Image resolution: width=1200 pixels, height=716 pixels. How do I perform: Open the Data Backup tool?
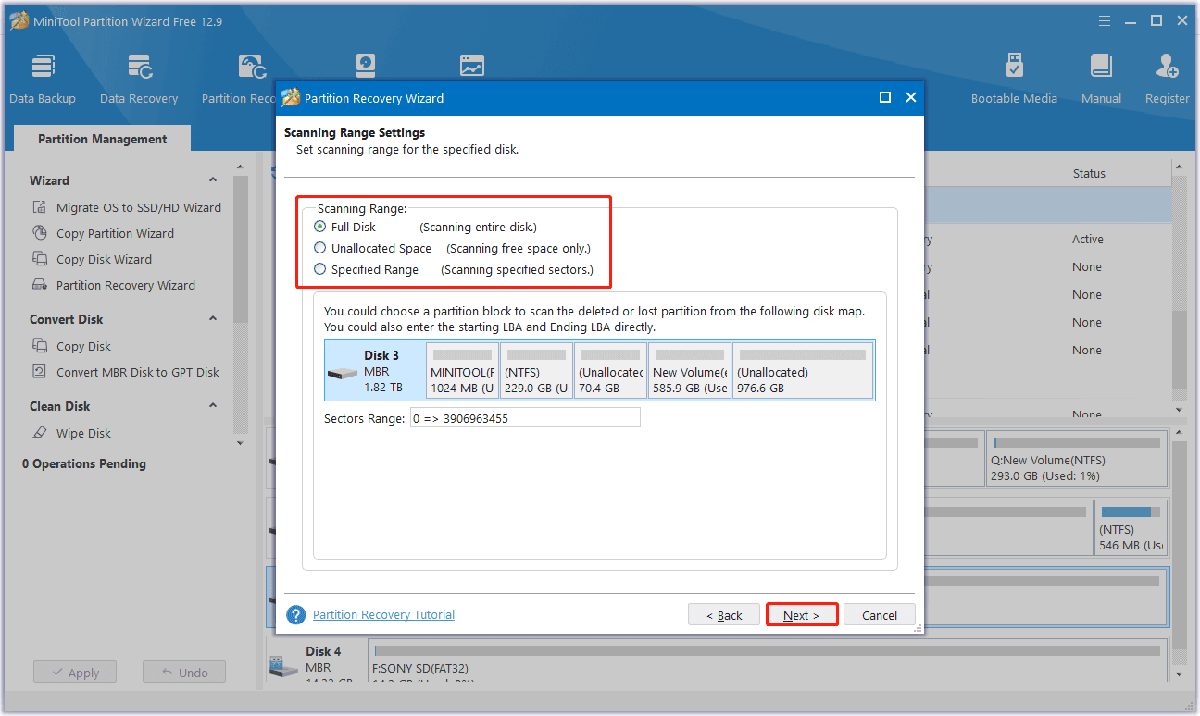[x=42, y=78]
